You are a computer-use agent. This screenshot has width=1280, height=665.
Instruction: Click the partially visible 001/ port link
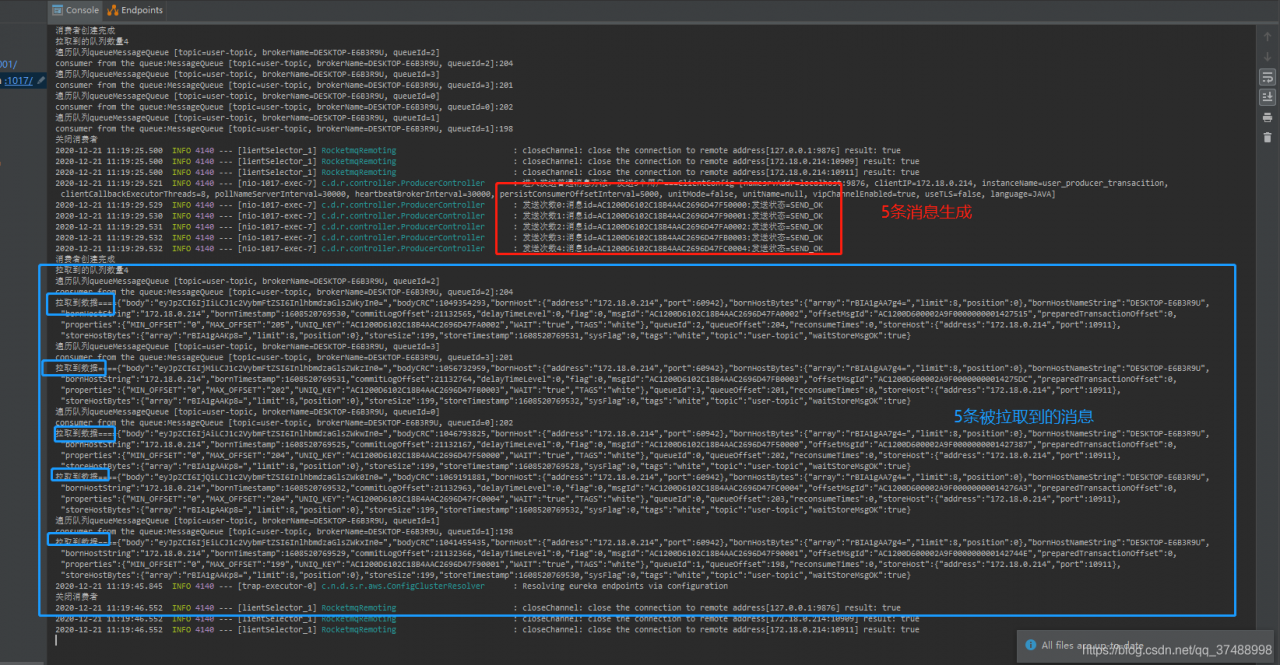[x=8, y=65]
